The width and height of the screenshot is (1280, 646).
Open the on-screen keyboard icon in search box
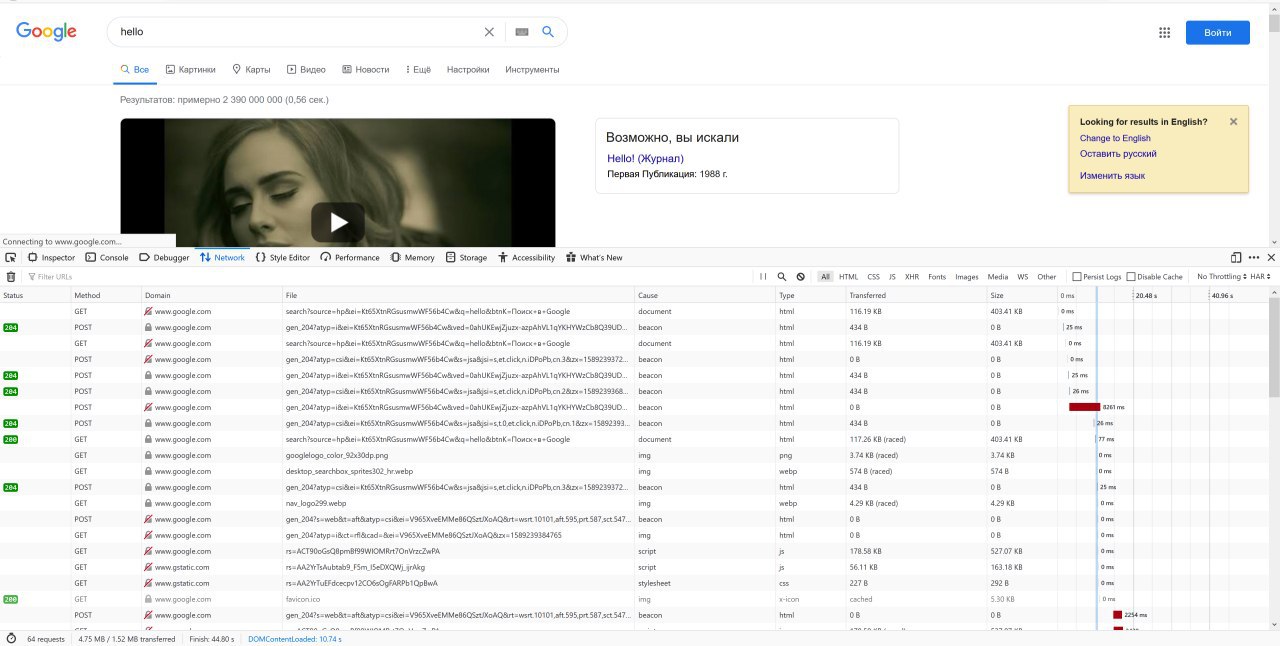click(x=521, y=32)
